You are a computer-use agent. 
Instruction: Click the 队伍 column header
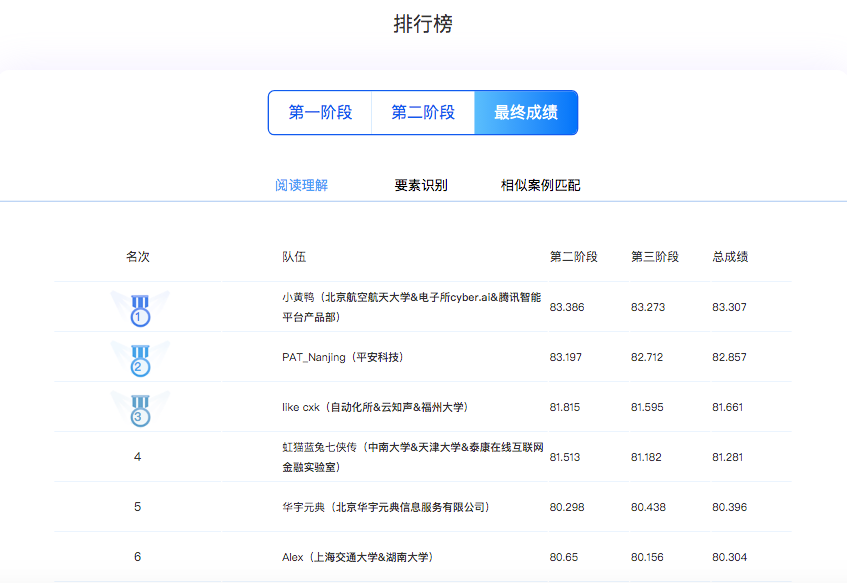(294, 257)
